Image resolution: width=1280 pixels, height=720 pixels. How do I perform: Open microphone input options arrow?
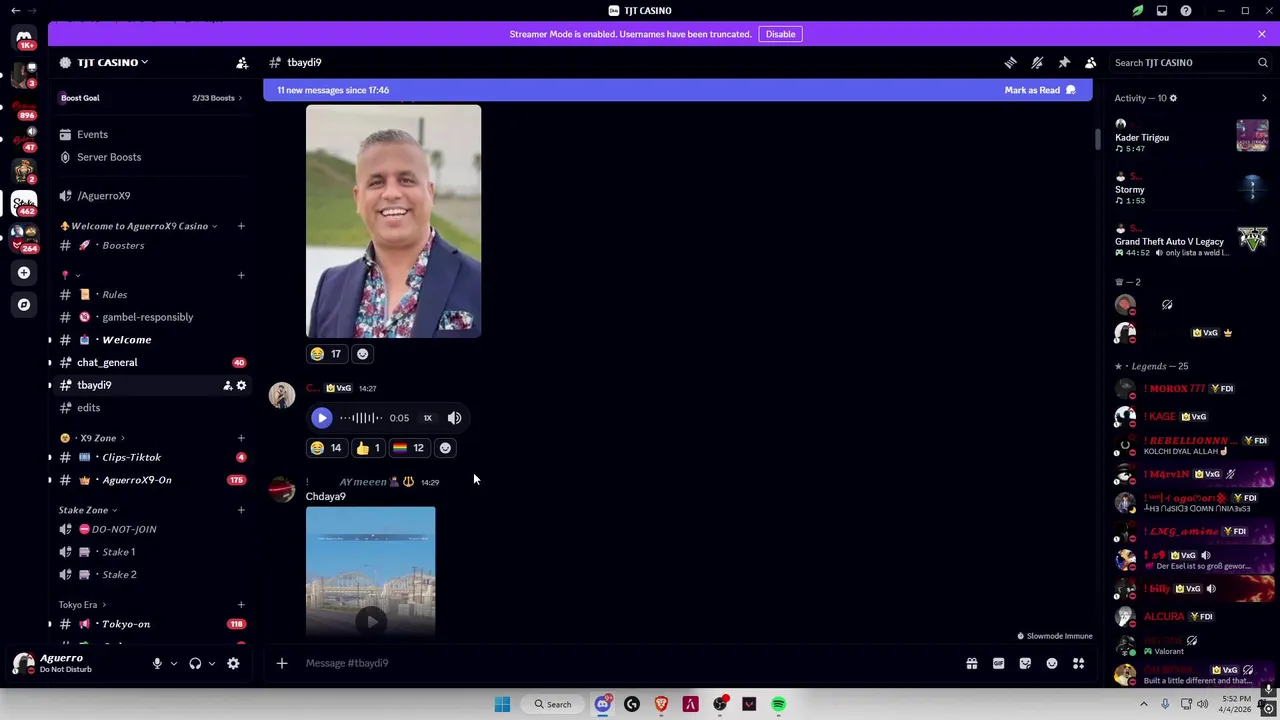tap(173, 663)
